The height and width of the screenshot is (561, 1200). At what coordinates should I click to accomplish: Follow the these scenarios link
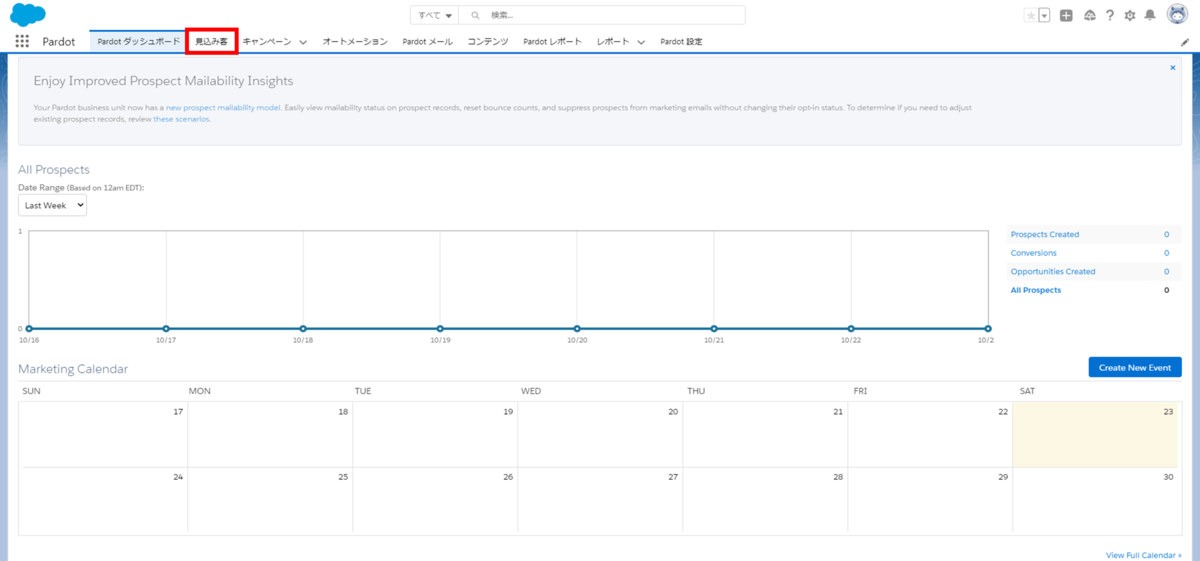181,119
